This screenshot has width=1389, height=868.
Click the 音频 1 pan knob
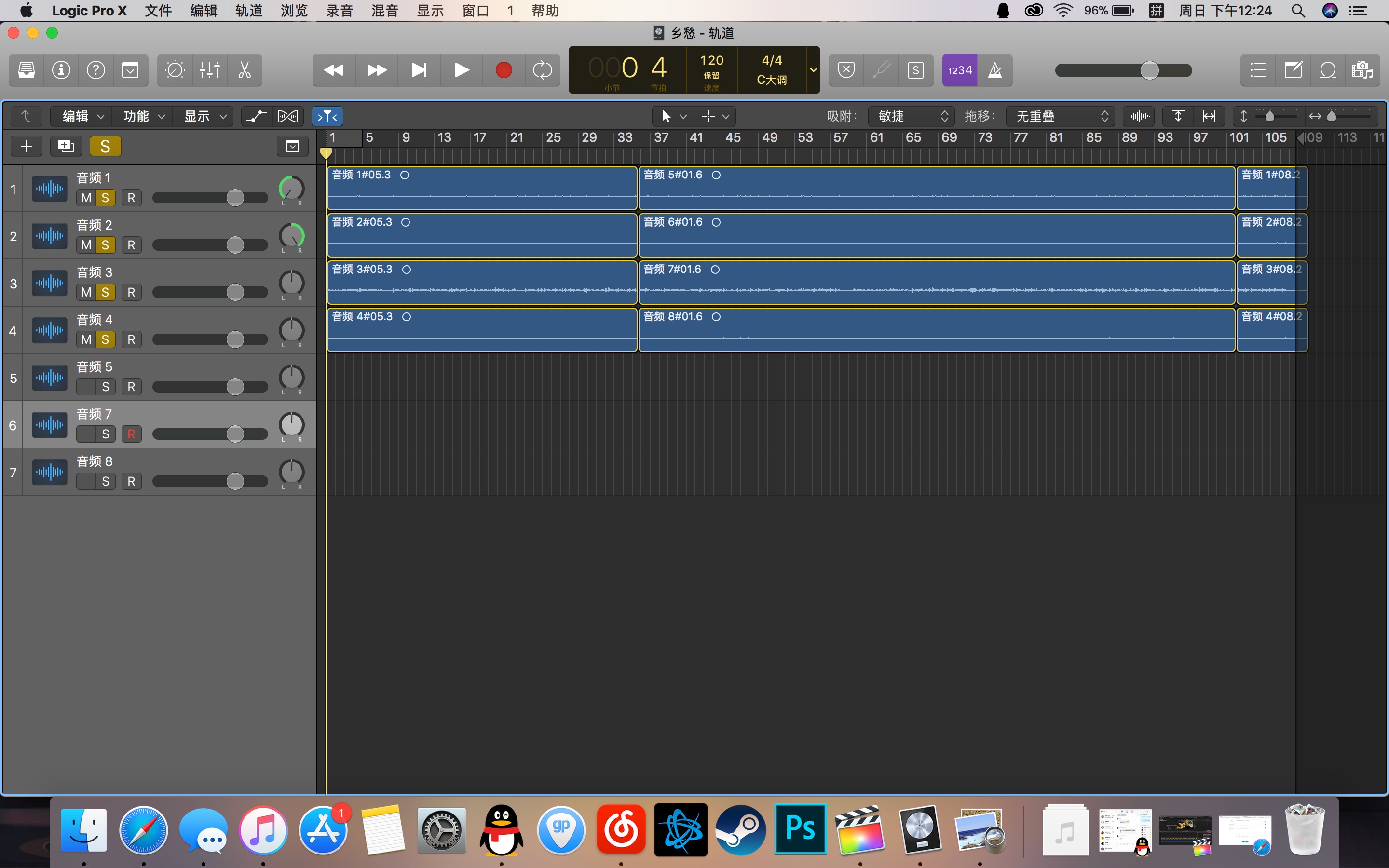(292, 188)
